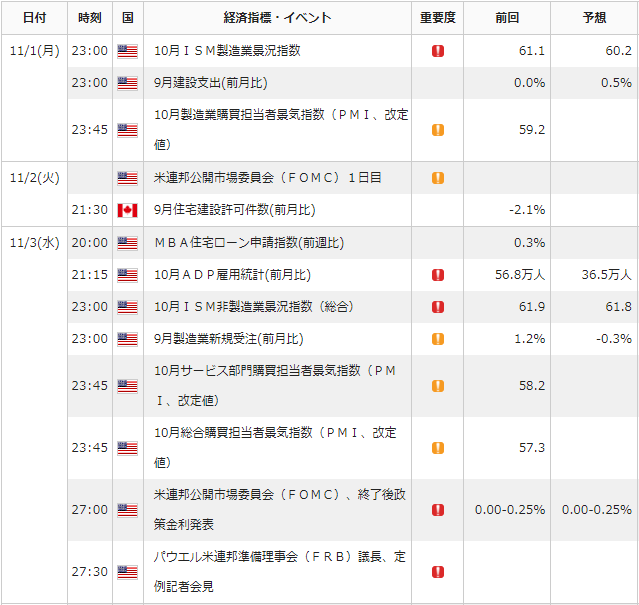The height and width of the screenshot is (605, 639).
Task: Click the US flag in the FOMC 1日目 row
Action: [128, 178]
